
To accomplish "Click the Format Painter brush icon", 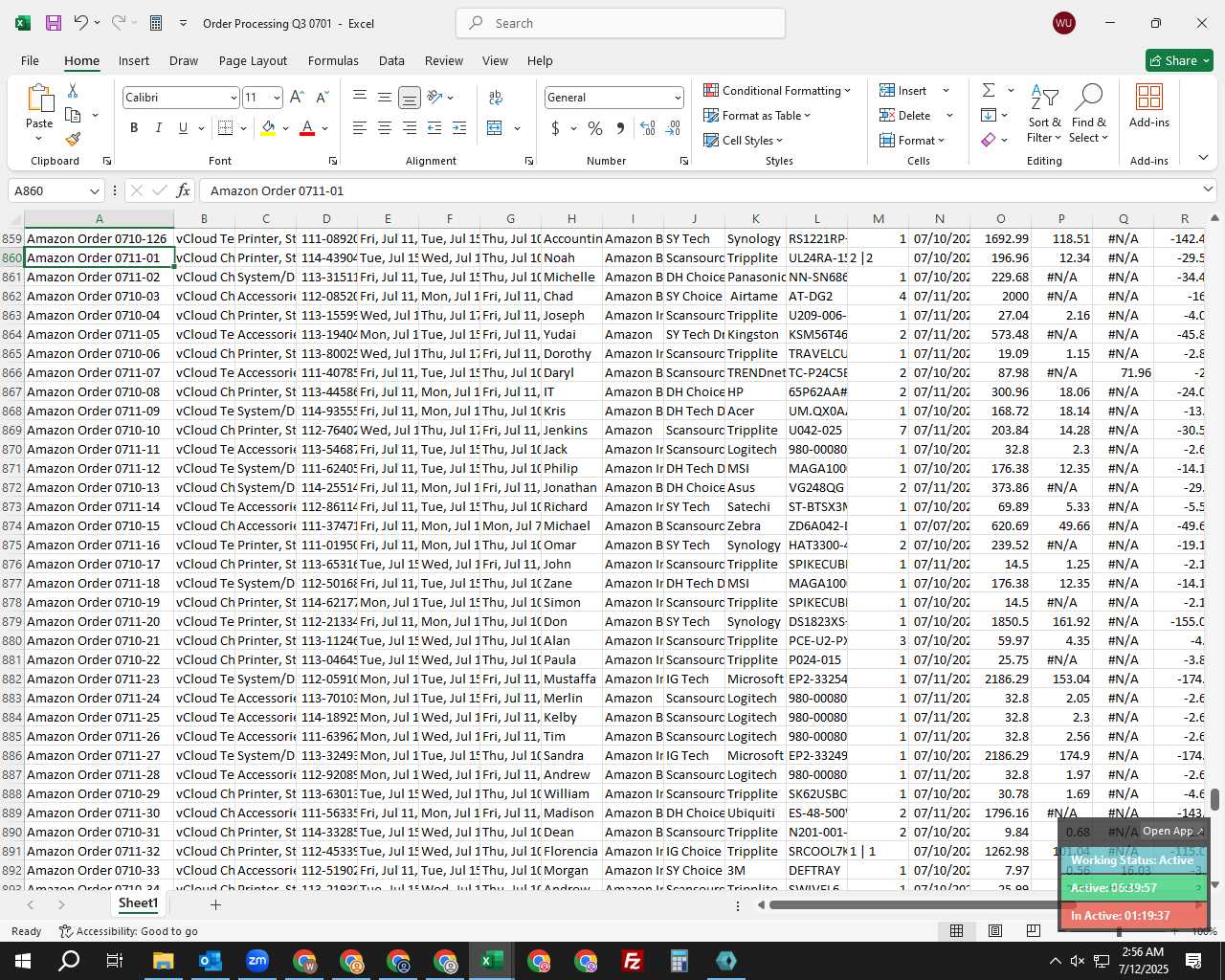I will [x=73, y=140].
